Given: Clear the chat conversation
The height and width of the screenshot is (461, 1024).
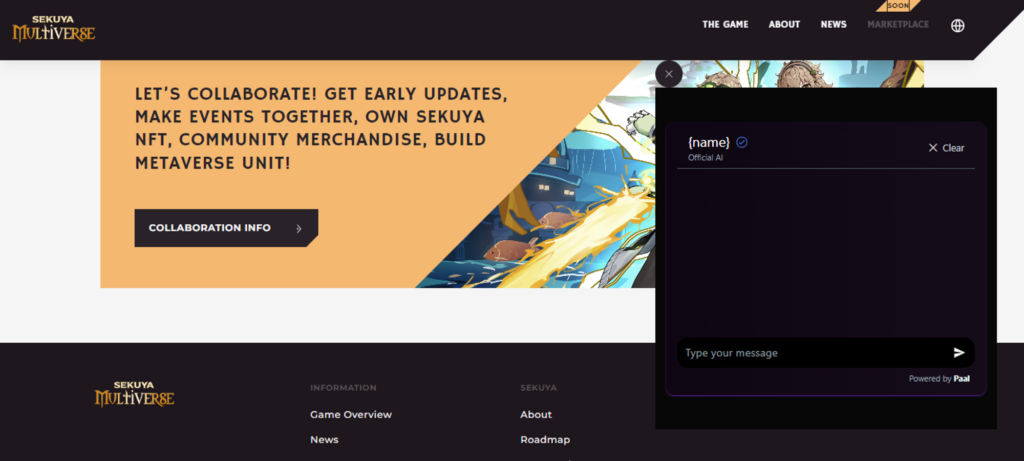Looking at the screenshot, I should coord(946,148).
